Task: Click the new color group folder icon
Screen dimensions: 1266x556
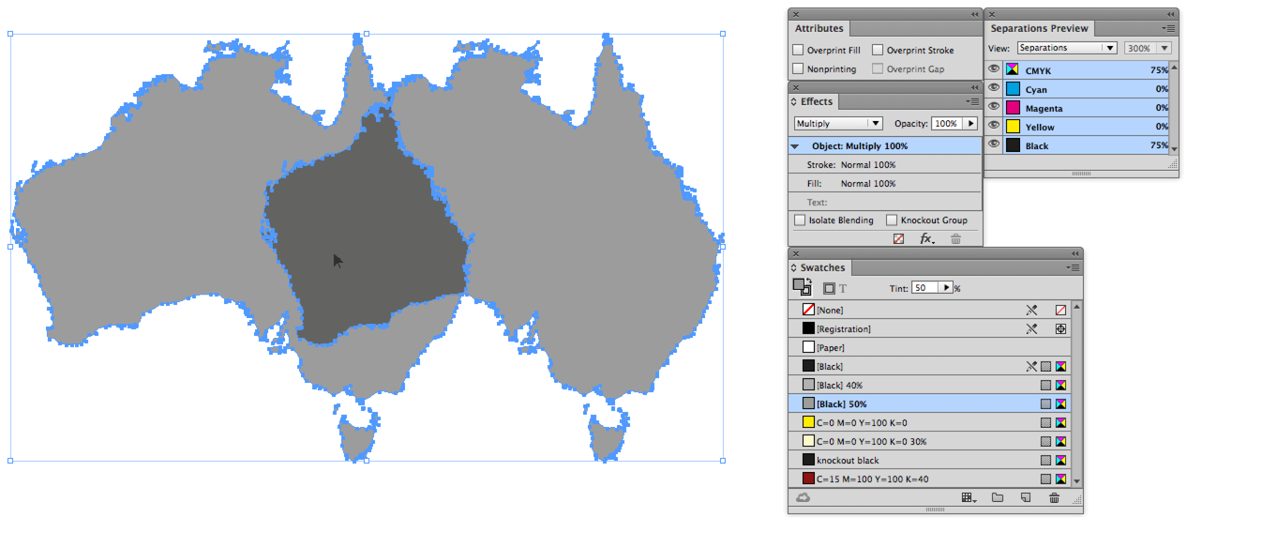Action: pos(997,498)
